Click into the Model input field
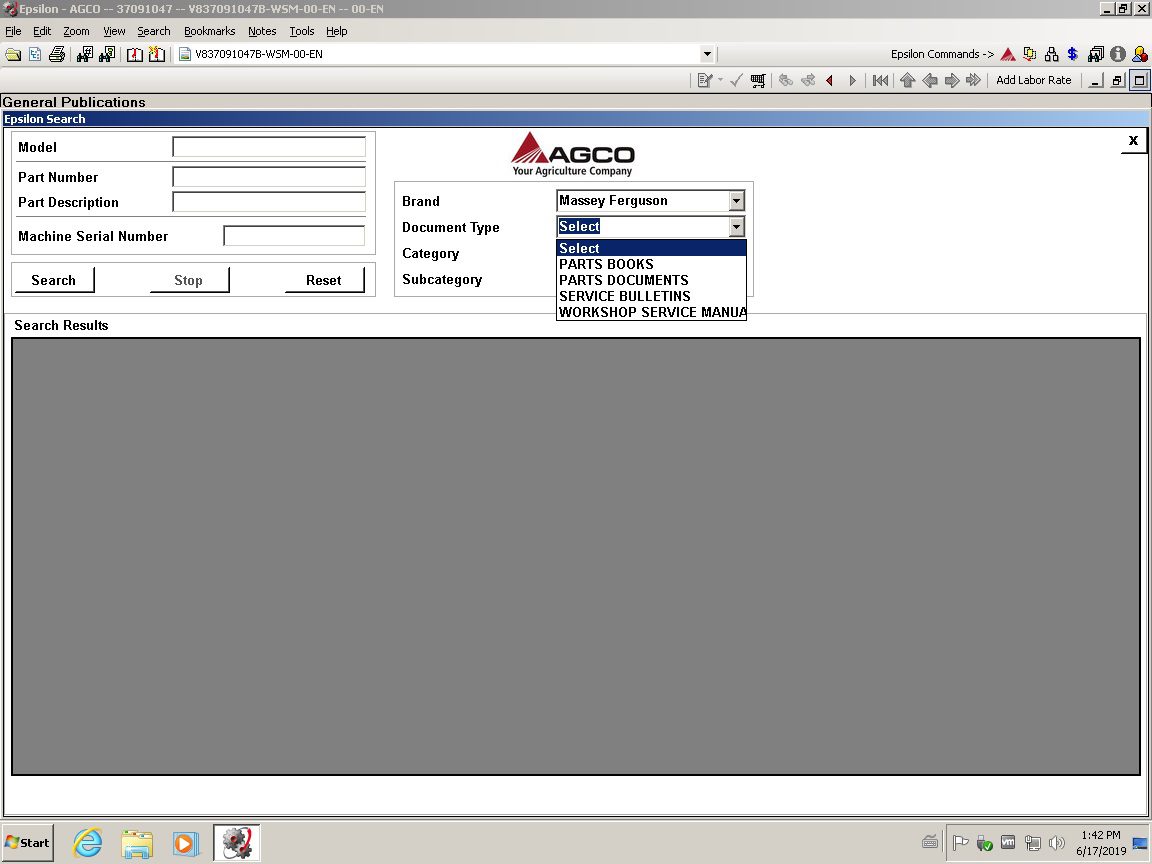The image size is (1152, 864). coord(269,147)
